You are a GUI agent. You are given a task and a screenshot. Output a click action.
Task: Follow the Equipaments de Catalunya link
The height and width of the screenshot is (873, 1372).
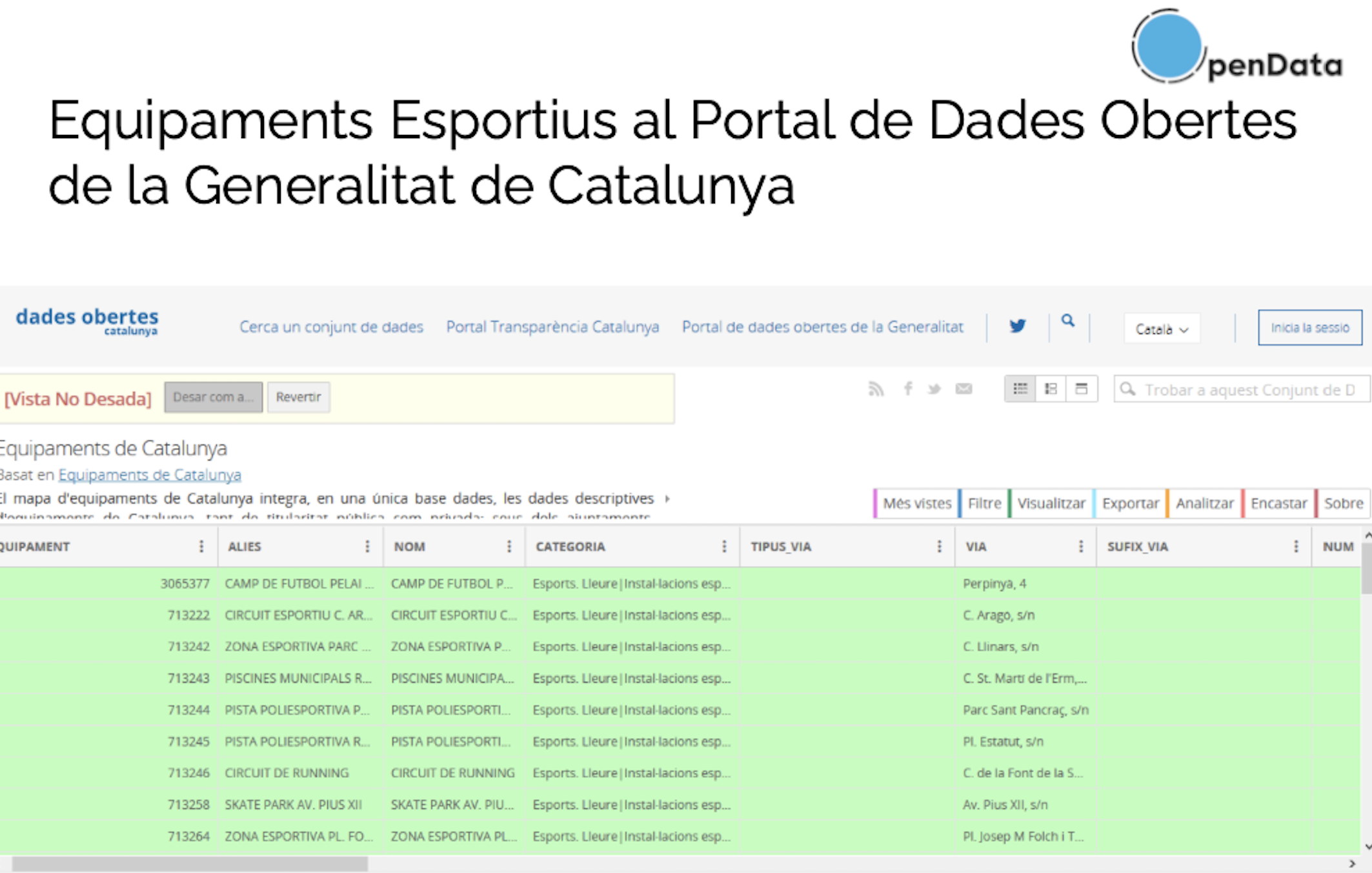(x=150, y=475)
